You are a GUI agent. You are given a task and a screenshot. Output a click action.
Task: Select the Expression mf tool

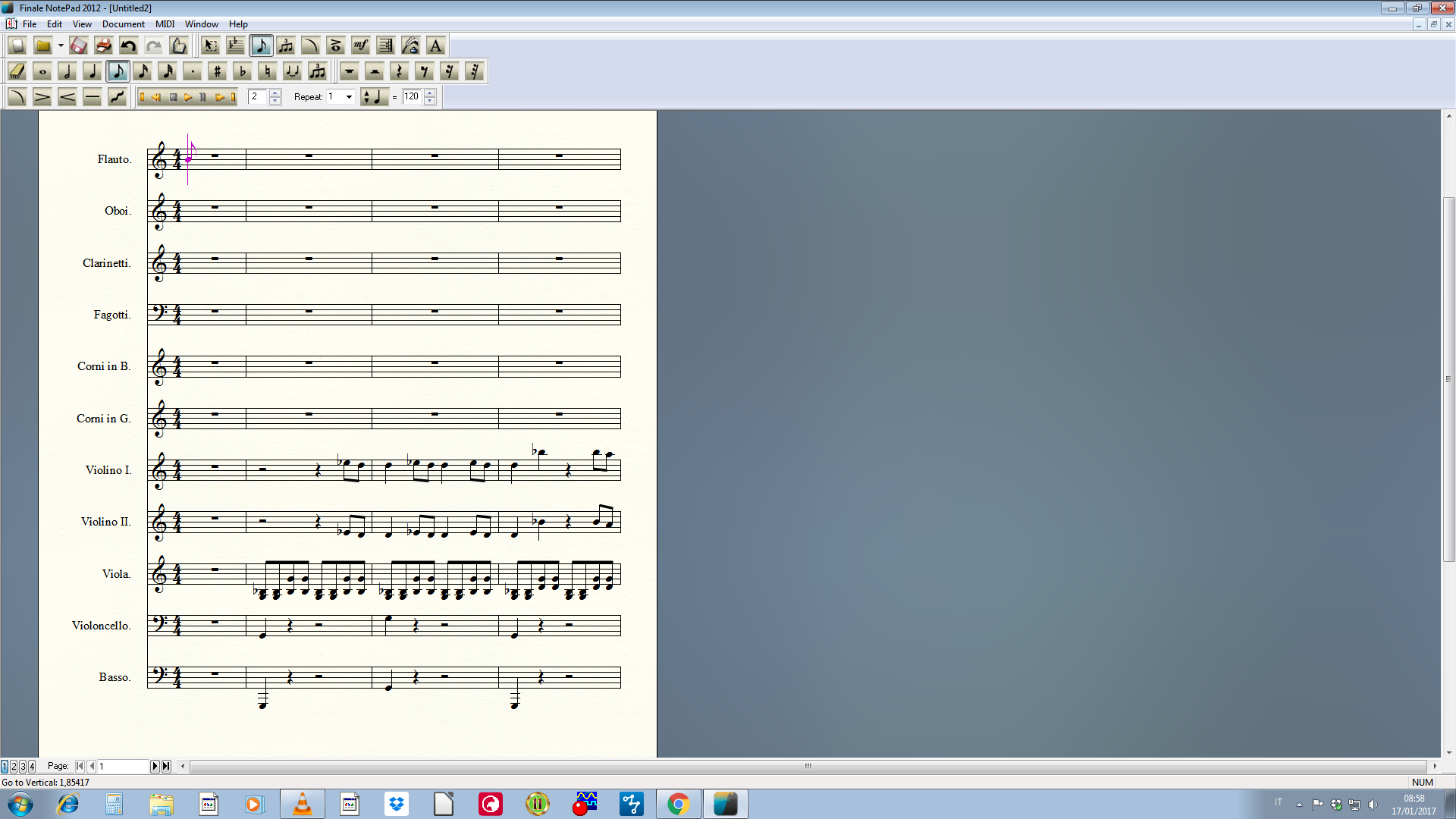[361, 46]
